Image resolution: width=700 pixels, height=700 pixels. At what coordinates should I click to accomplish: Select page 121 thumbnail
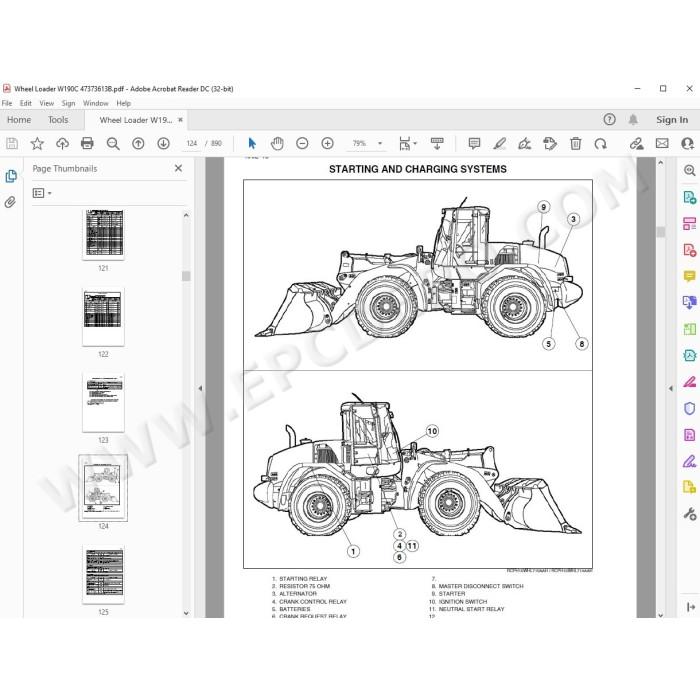tap(103, 233)
